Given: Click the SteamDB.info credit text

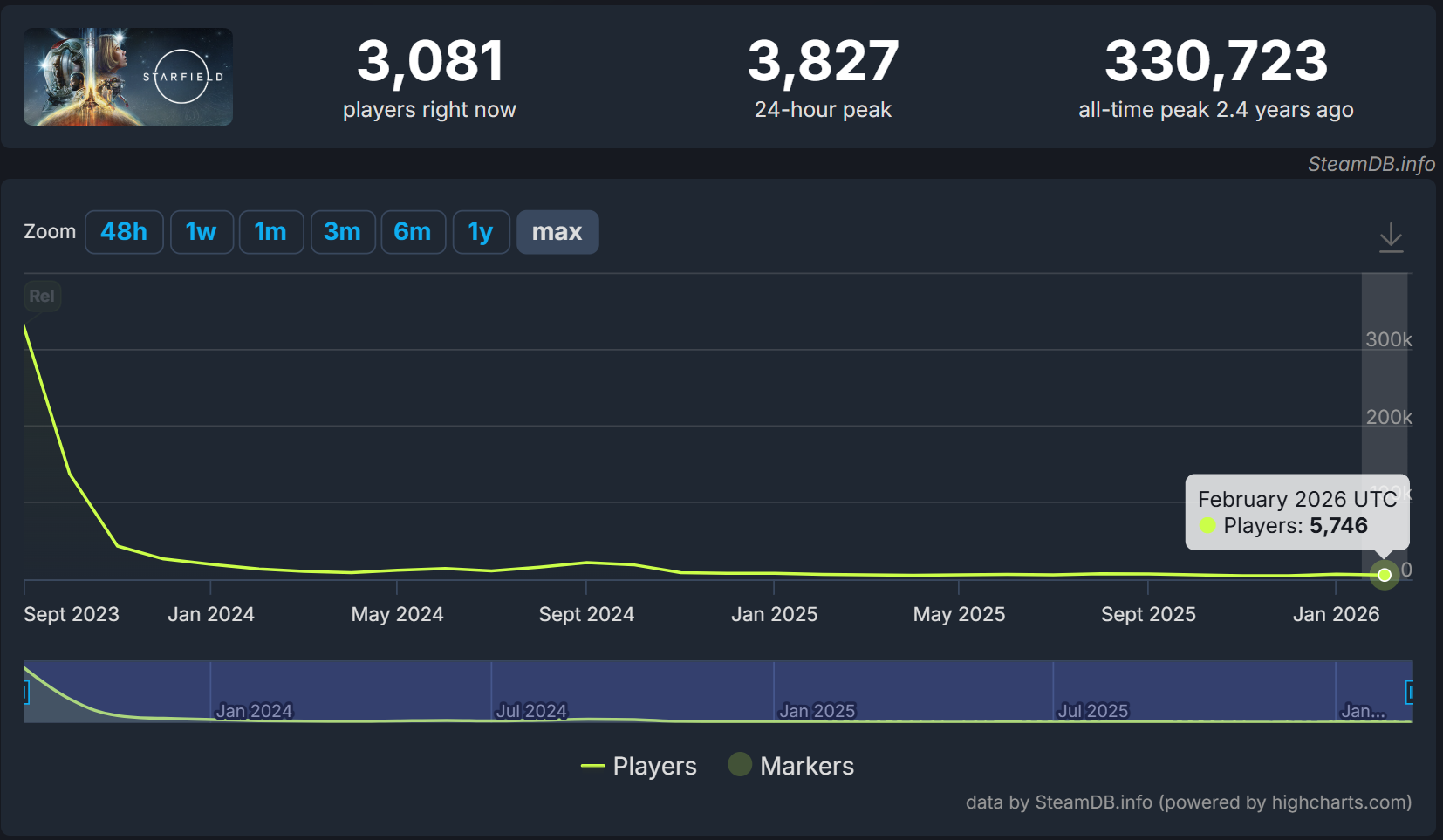Looking at the screenshot, I should pyautogui.click(x=1371, y=164).
